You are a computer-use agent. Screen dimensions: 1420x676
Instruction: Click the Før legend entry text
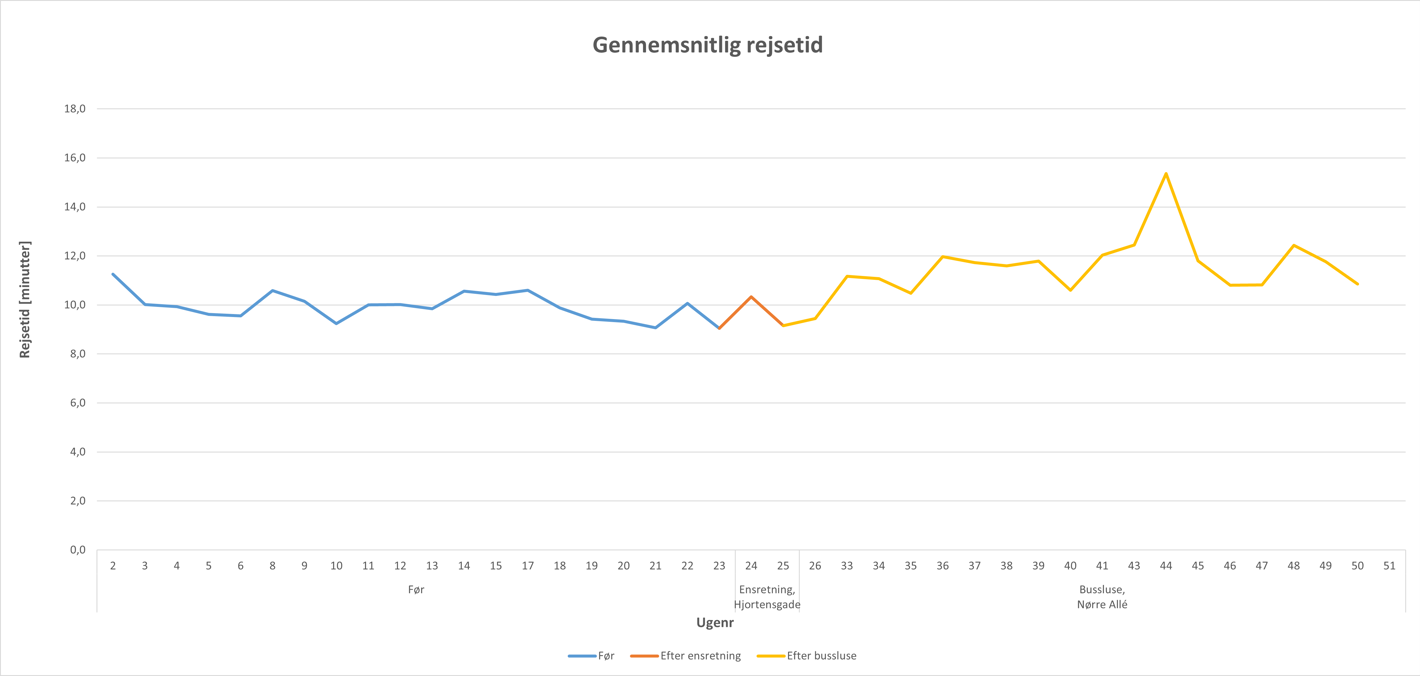pos(606,656)
